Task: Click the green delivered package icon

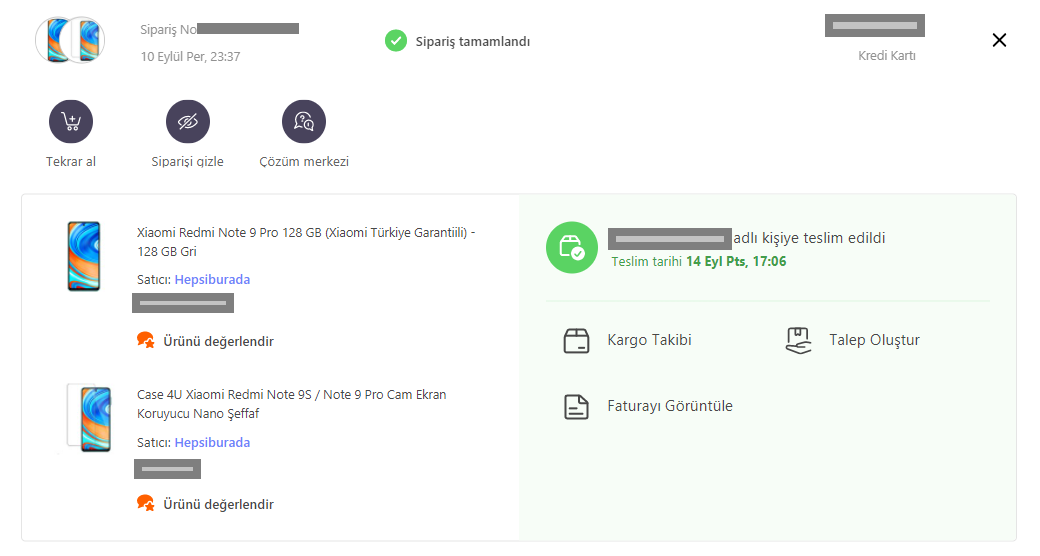Action: 572,247
